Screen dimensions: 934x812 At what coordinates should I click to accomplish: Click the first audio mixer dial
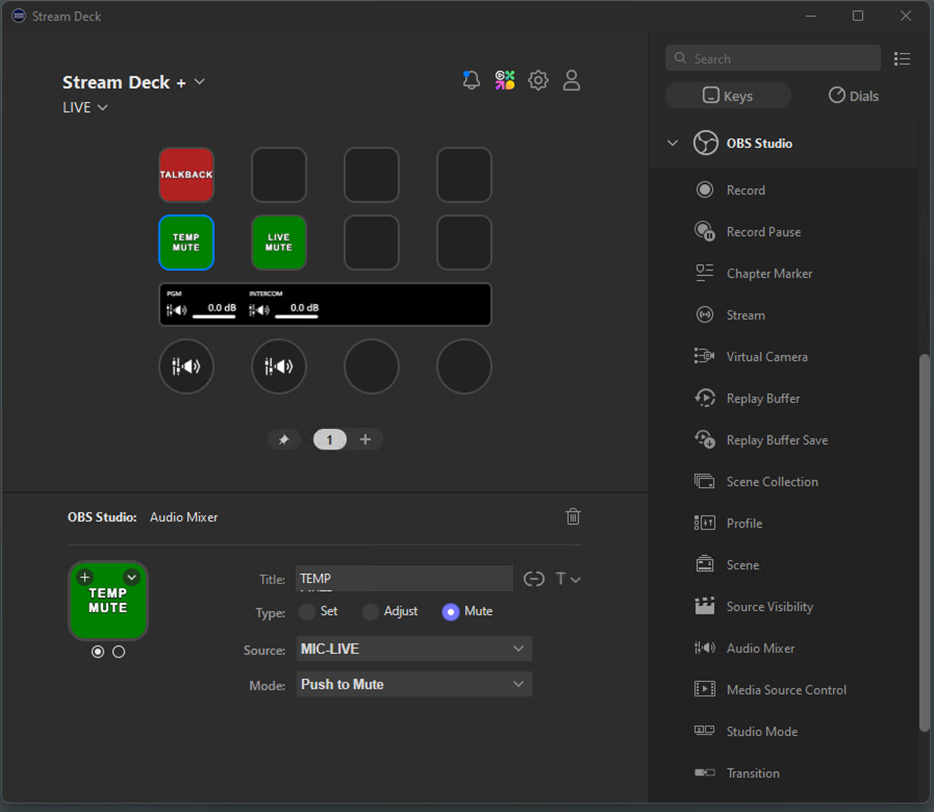coord(186,366)
